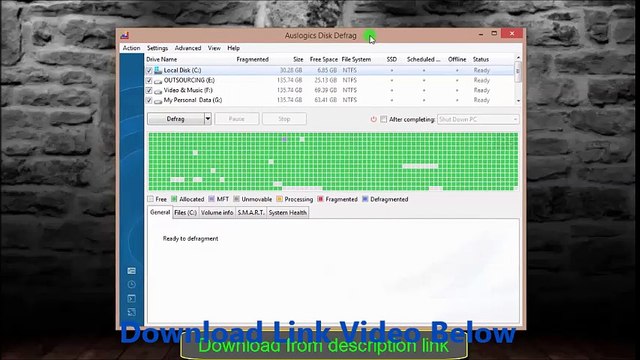This screenshot has width=640, height=360.
Task: Open the View menu
Action: (x=214, y=48)
